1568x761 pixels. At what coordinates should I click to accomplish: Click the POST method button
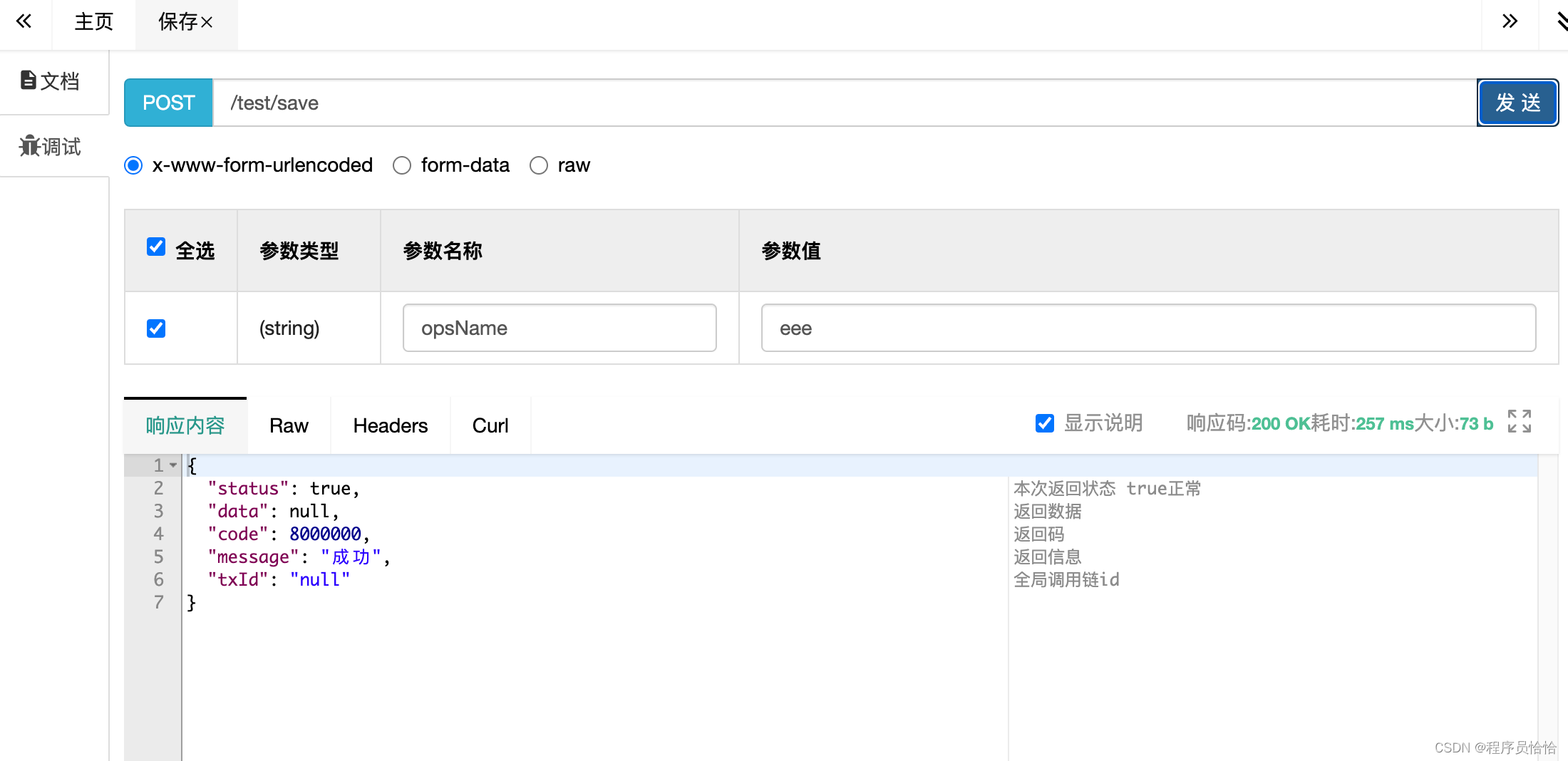click(x=168, y=103)
